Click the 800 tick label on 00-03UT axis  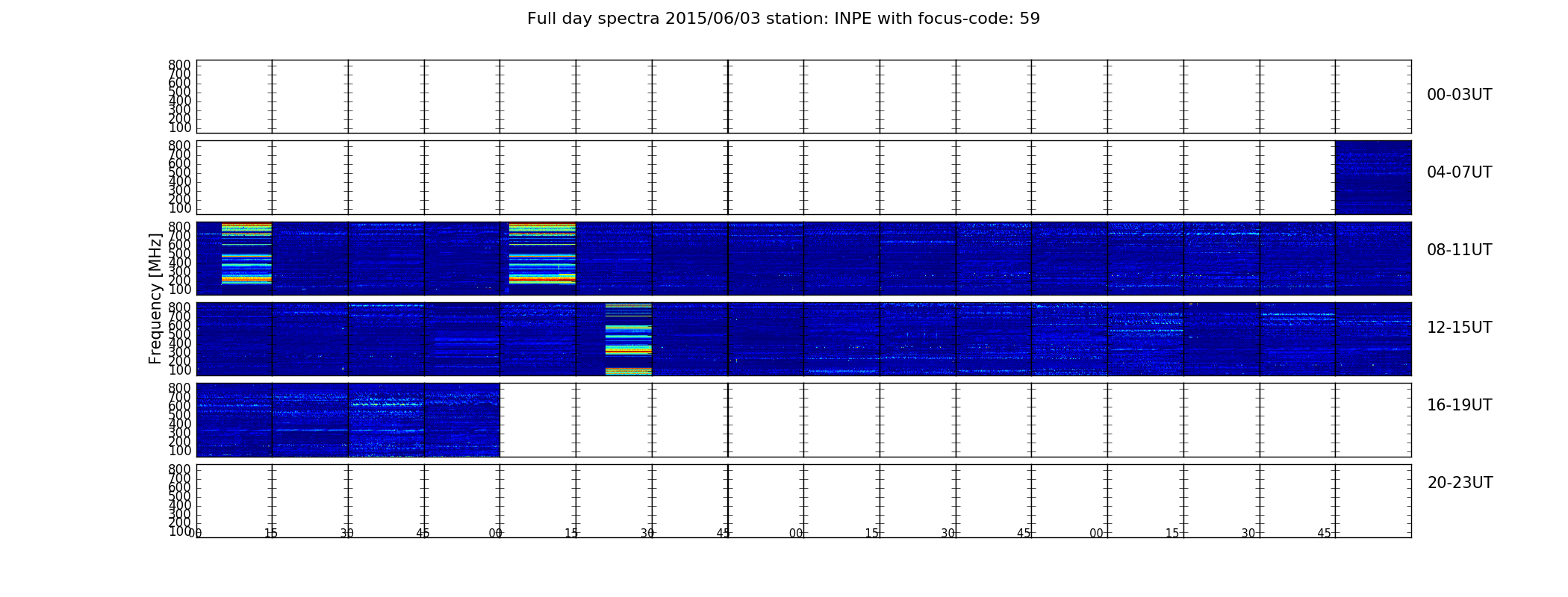click(x=179, y=65)
